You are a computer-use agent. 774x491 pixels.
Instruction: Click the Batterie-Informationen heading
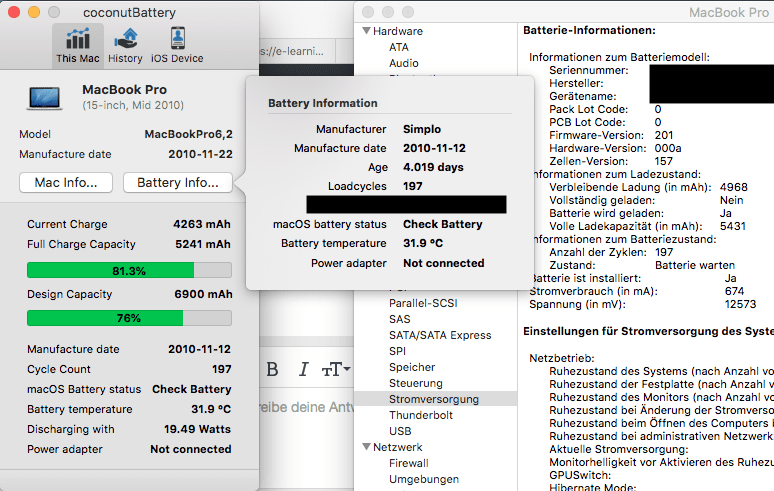pyautogui.click(x=589, y=30)
